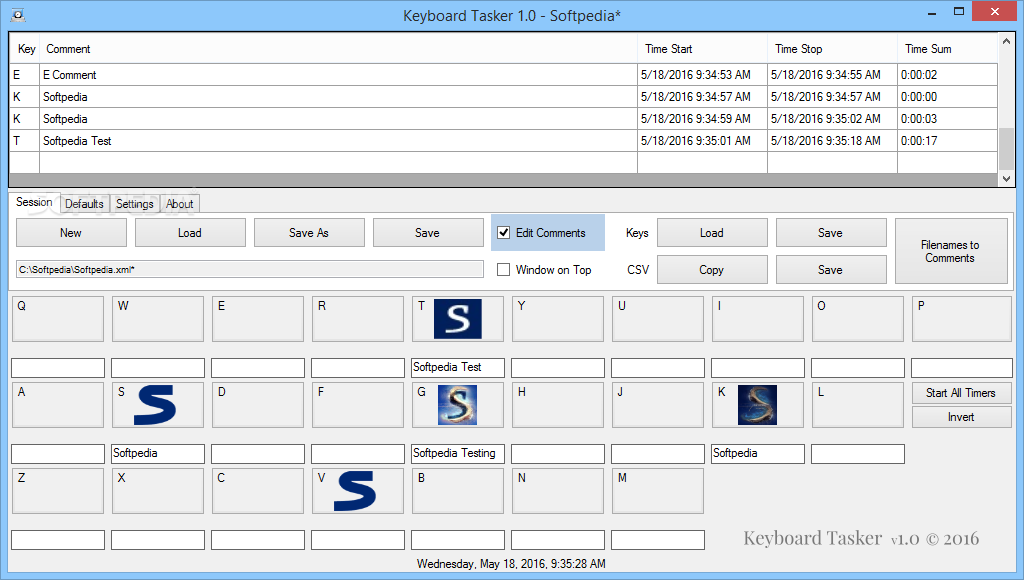Click the session Save button
The image size is (1024, 580).
tap(428, 233)
